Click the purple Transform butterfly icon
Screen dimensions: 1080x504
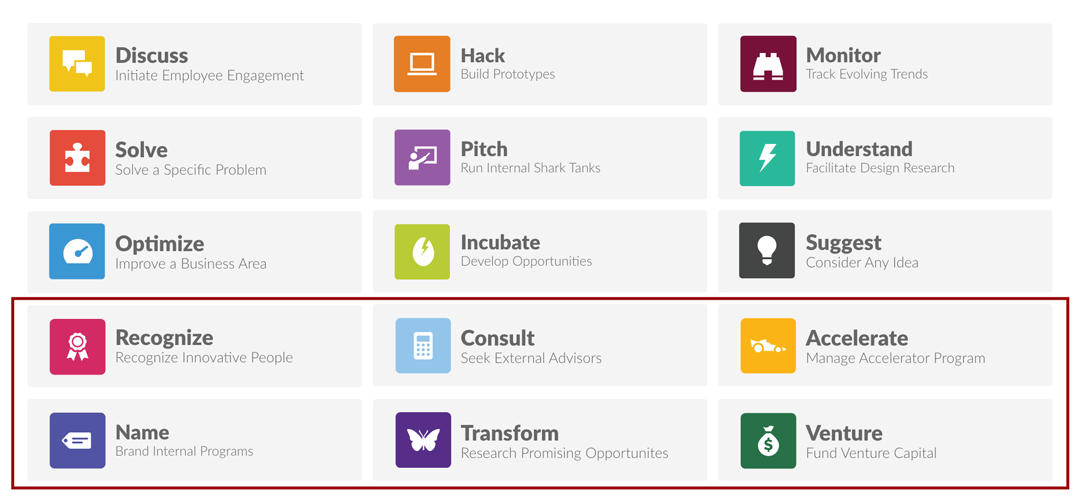pos(422,441)
